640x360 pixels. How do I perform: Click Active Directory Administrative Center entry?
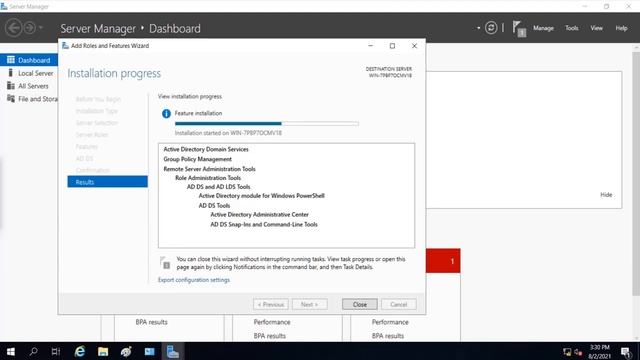[x=259, y=215]
